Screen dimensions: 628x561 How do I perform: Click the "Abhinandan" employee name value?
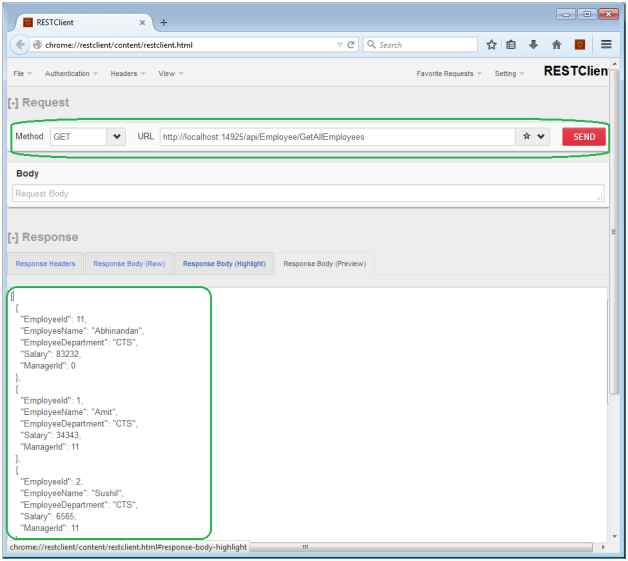[117, 331]
